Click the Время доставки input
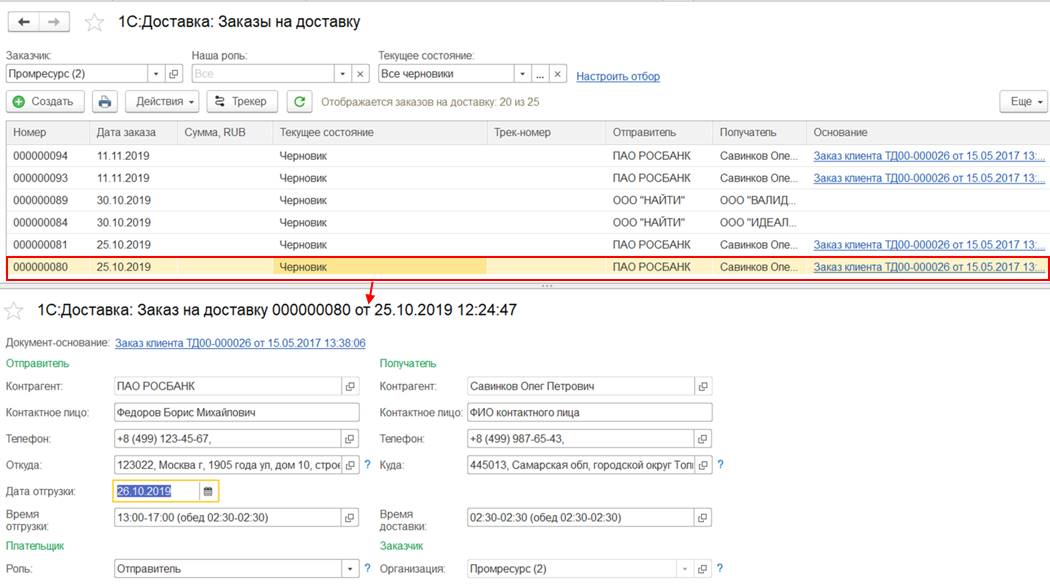 581,517
